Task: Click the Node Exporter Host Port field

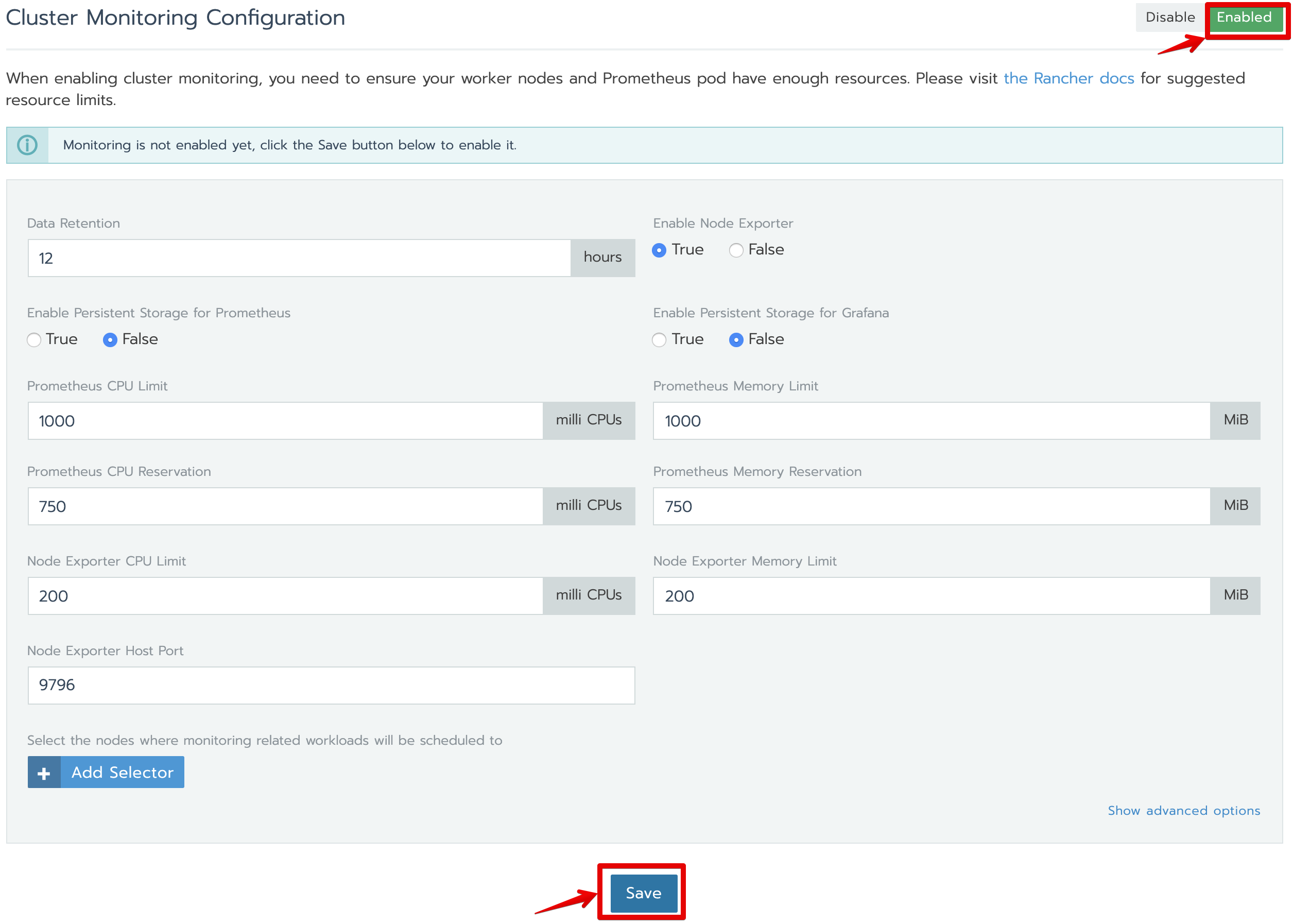Action: click(x=331, y=685)
